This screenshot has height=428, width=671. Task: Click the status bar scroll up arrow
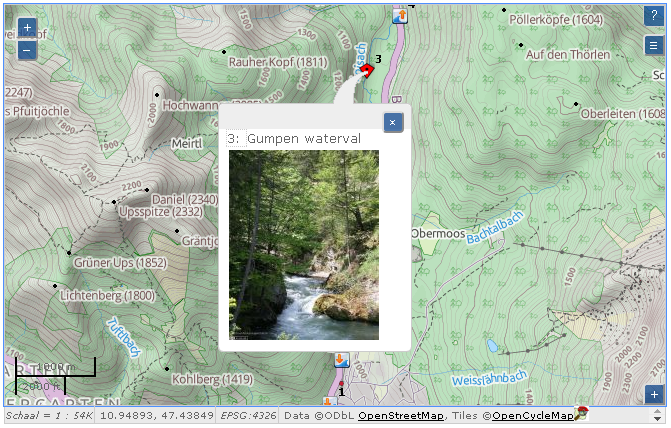coord(657,412)
